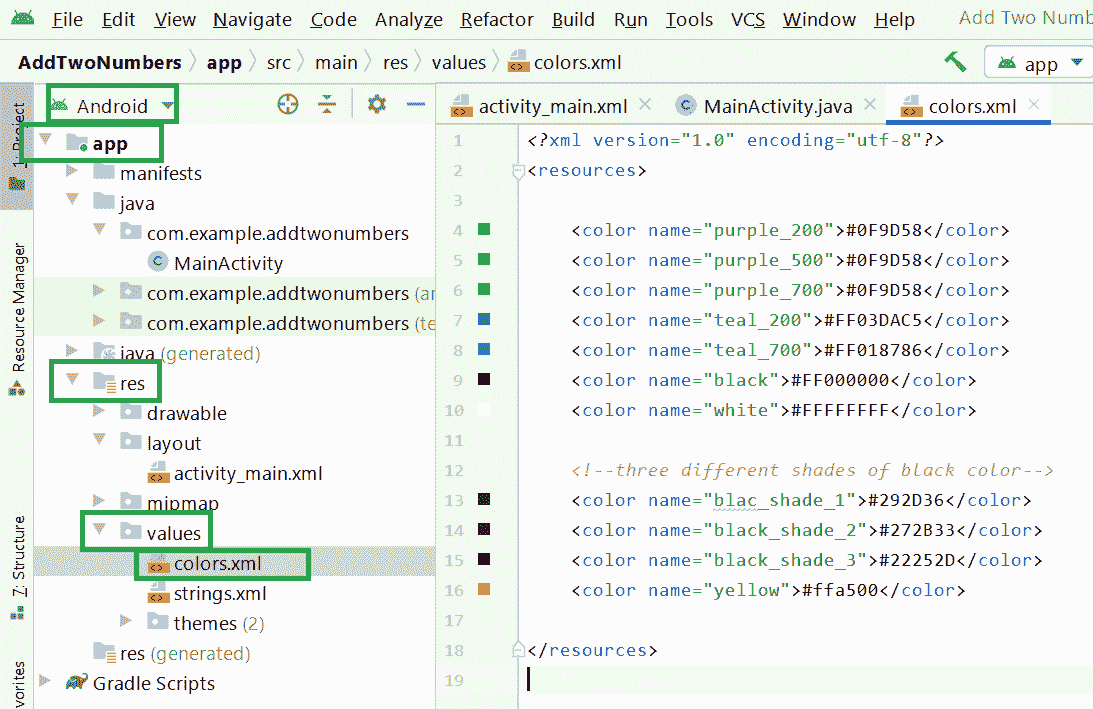
Task: Open the Refactor menu
Action: [497, 19]
